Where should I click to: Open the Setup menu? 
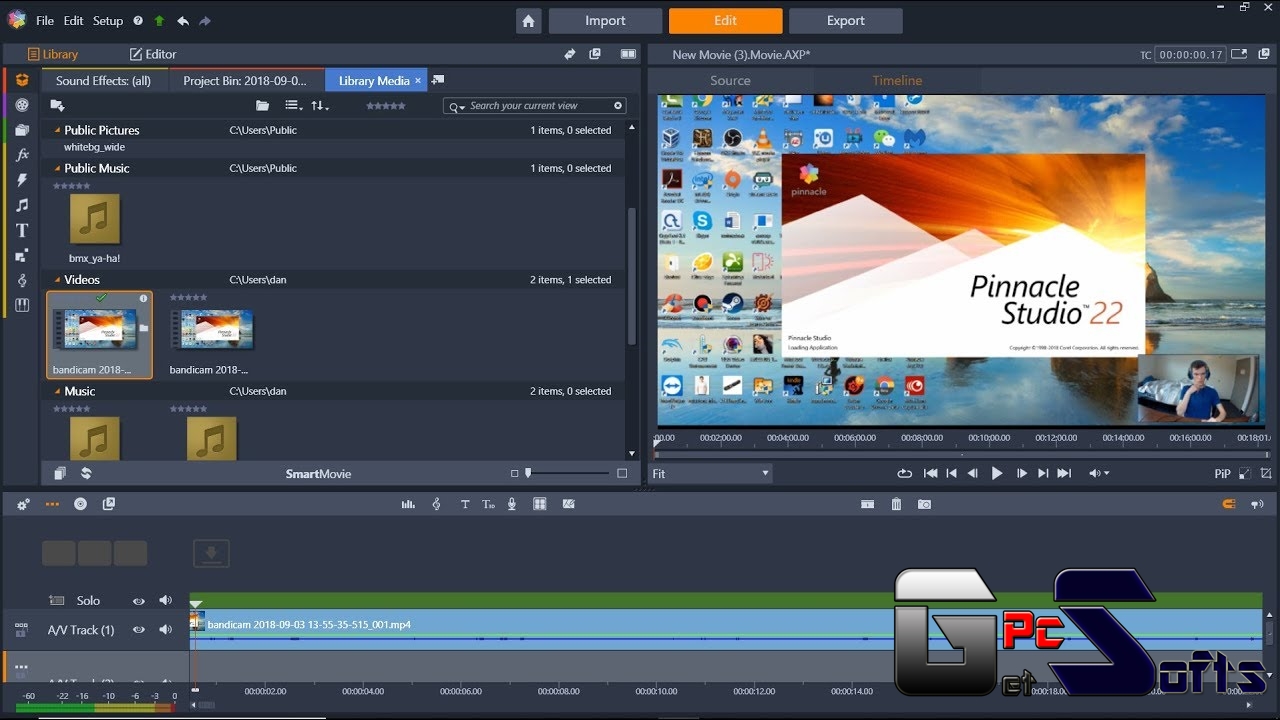pyautogui.click(x=108, y=20)
